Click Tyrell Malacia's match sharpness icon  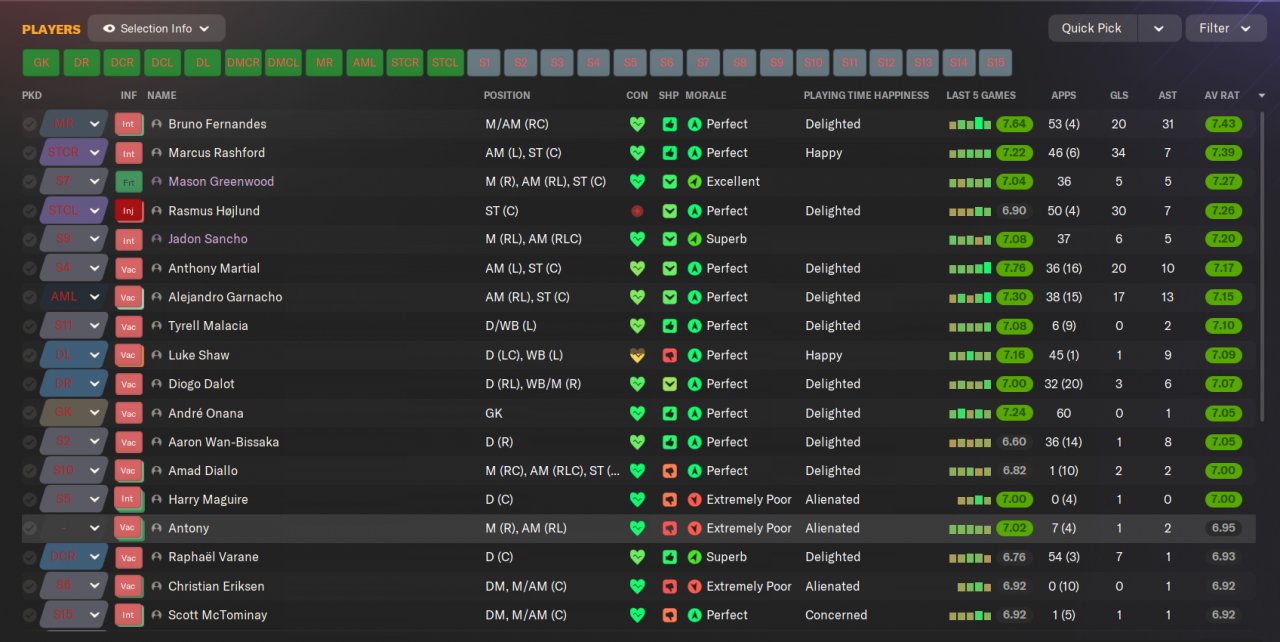(x=669, y=326)
